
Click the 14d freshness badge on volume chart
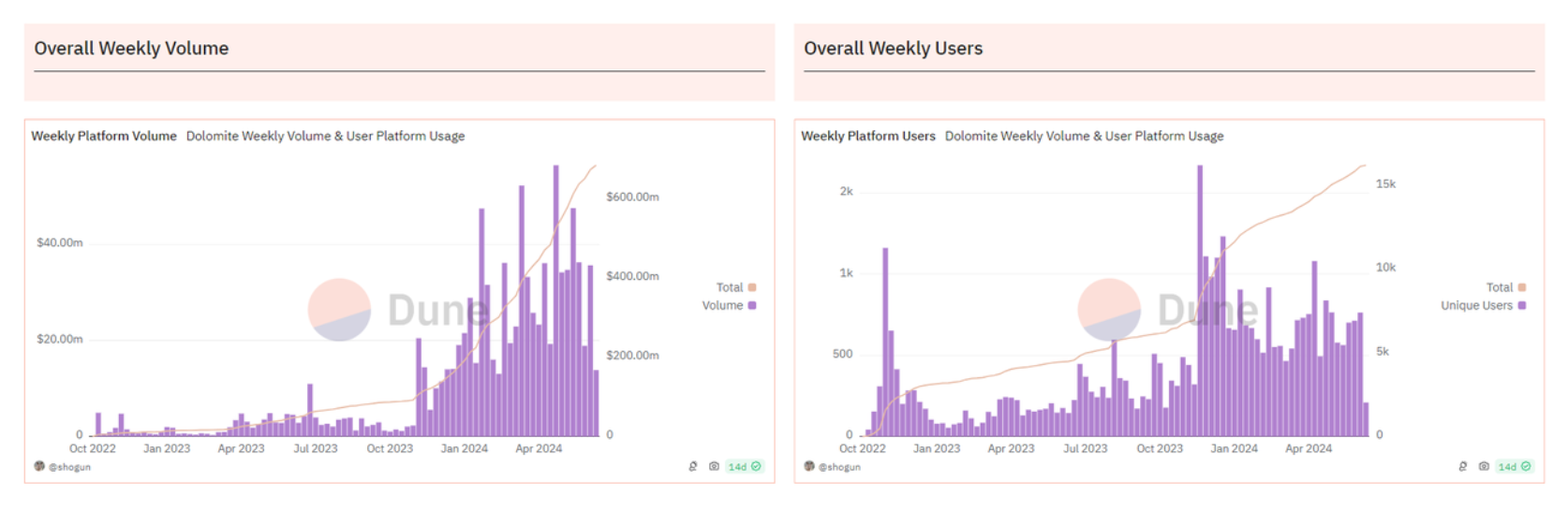coord(745,466)
